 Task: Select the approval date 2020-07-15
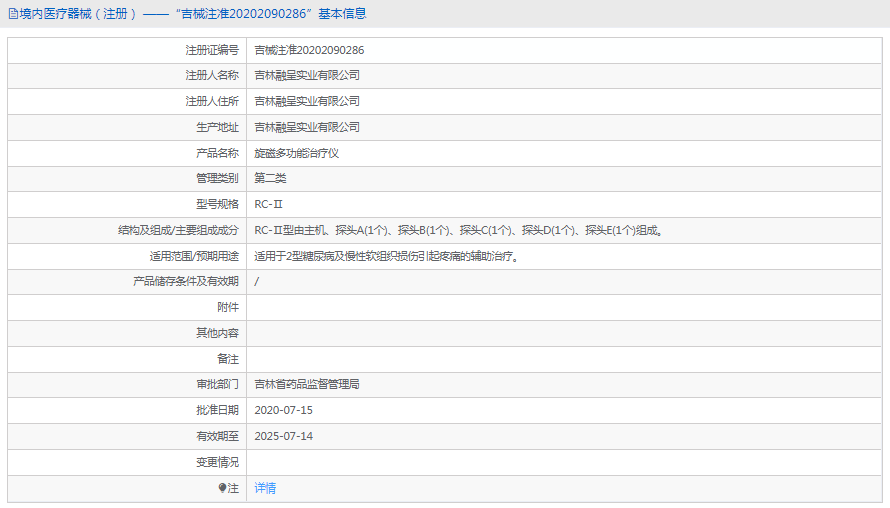click(284, 410)
